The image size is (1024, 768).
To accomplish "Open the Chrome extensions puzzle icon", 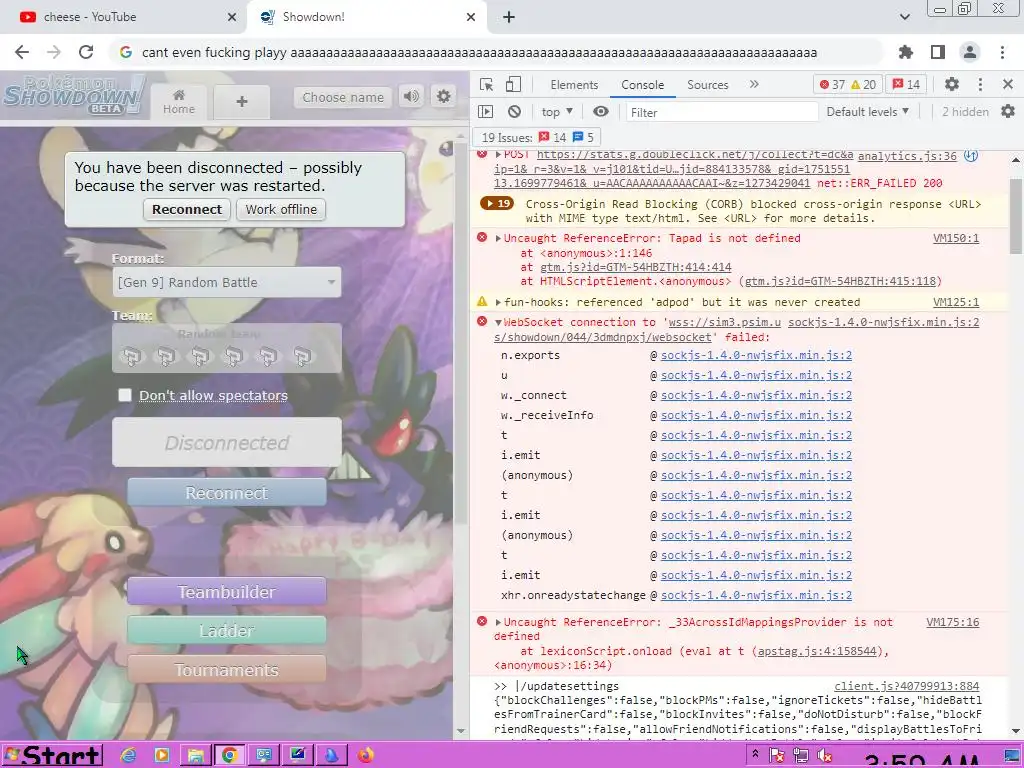I will pyautogui.click(x=906, y=52).
